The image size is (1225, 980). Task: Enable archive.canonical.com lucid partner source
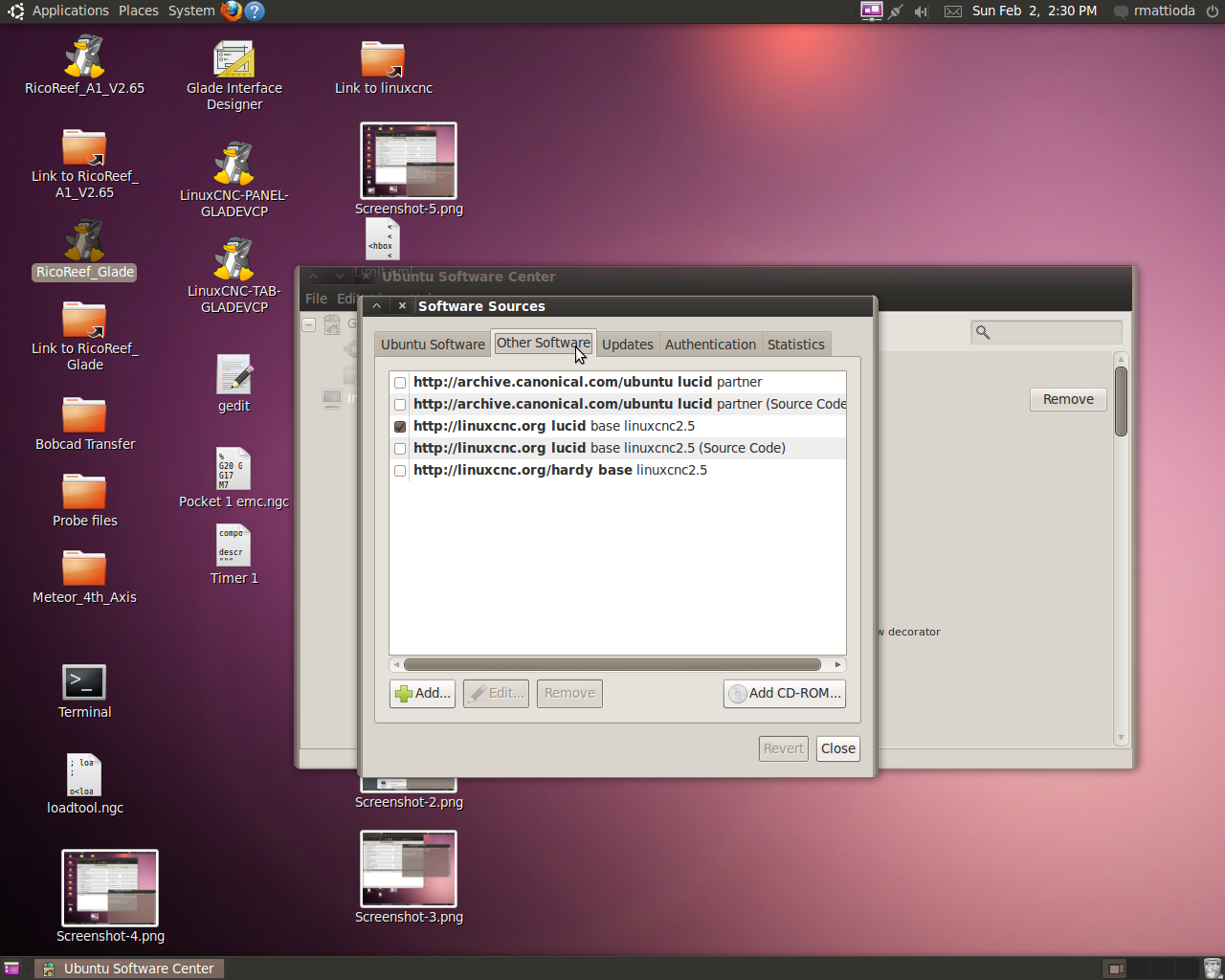click(400, 382)
